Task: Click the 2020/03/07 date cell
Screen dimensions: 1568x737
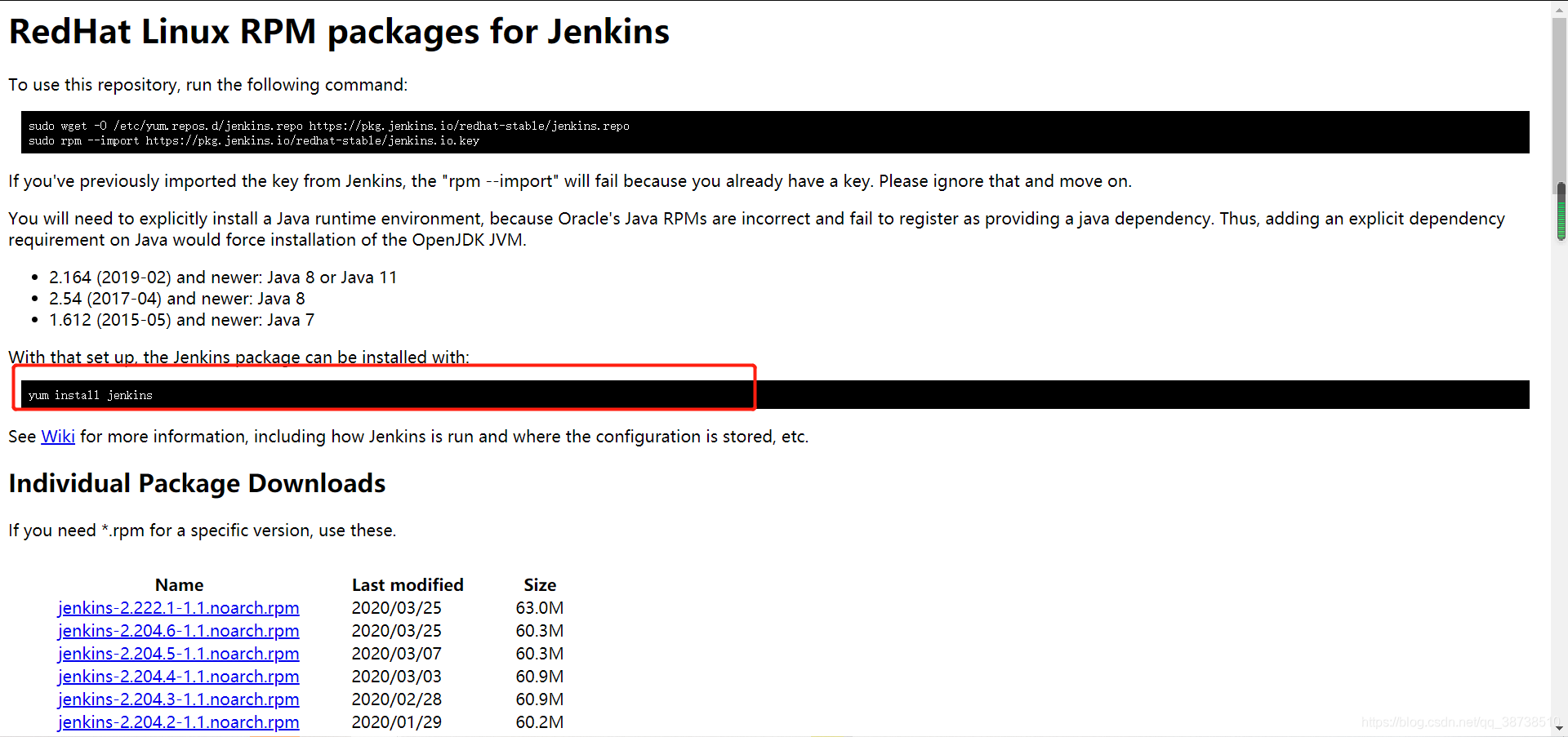Action: [x=397, y=654]
